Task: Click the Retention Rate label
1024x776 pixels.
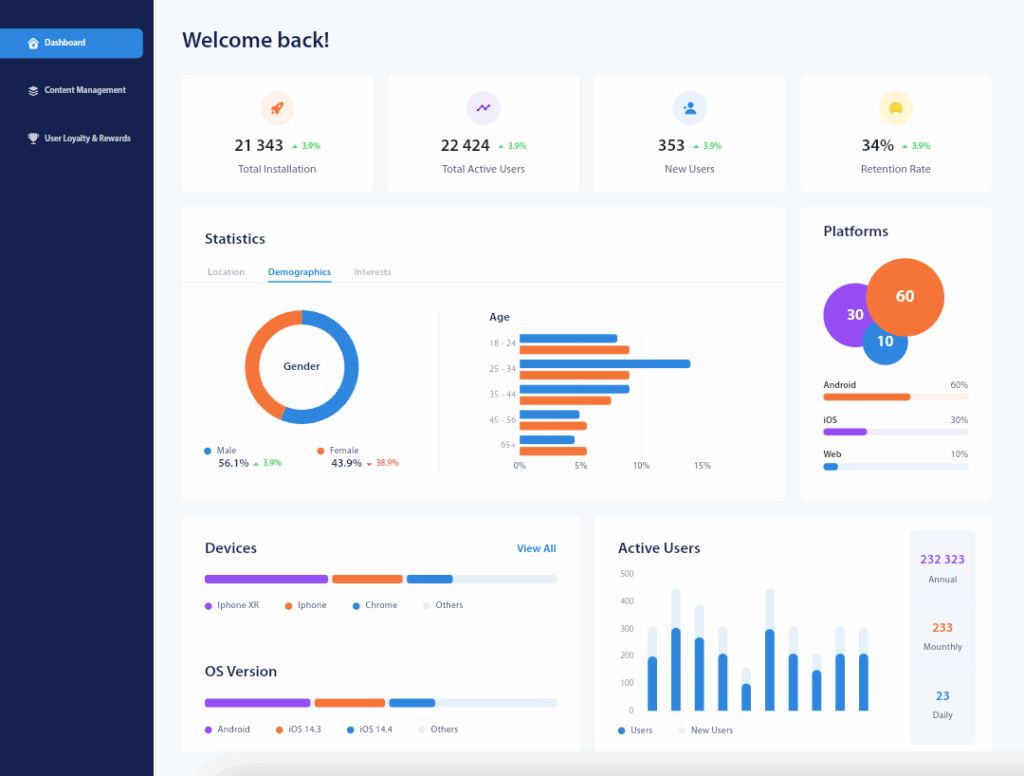Action: [x=895, y=169]
